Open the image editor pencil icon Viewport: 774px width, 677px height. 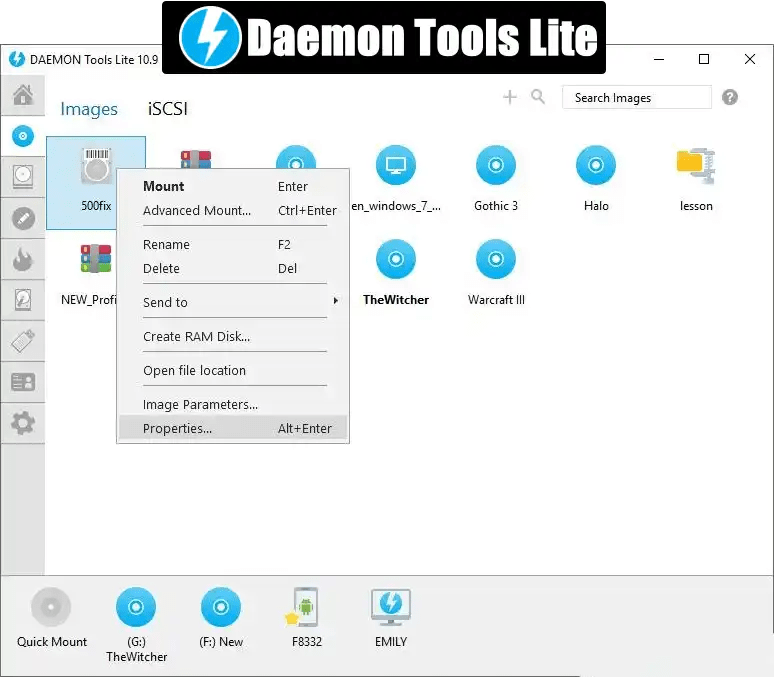23,218
